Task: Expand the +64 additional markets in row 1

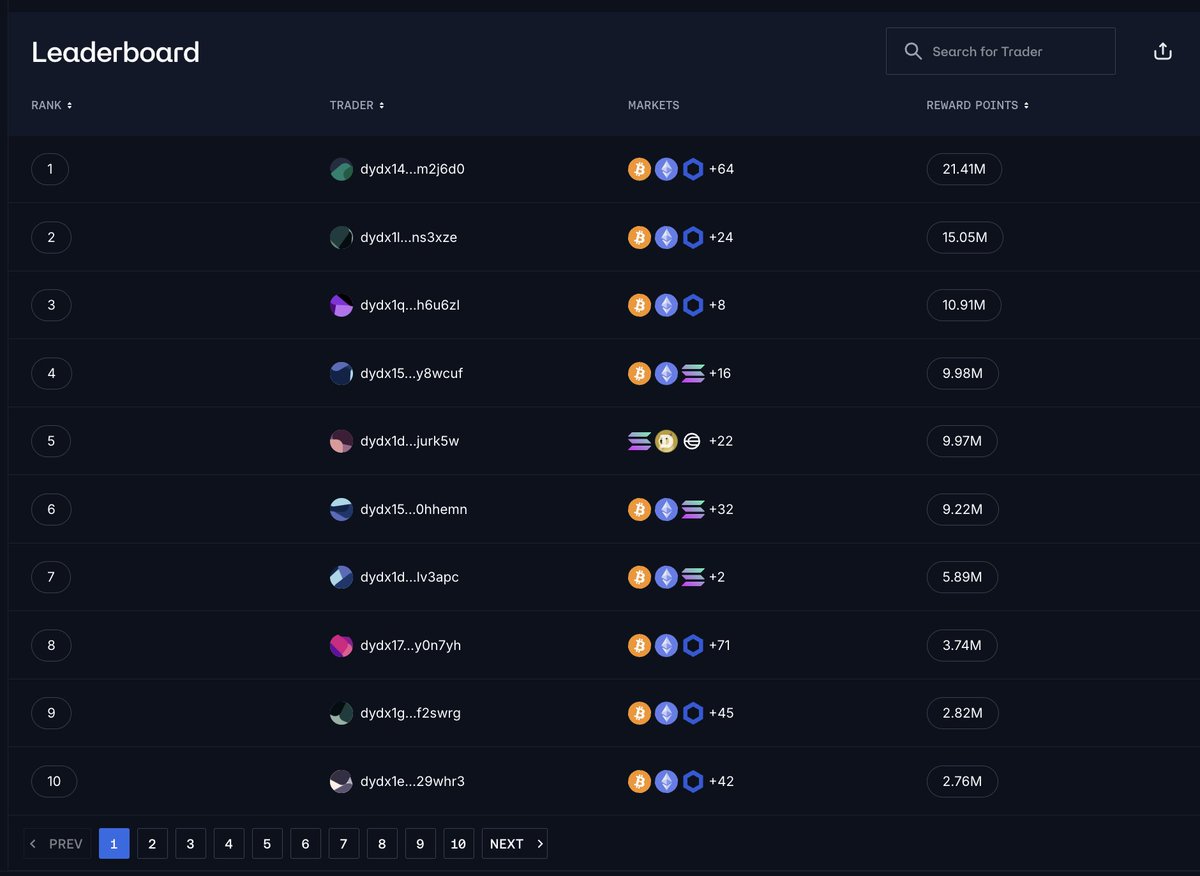Action: coord(721,169)
